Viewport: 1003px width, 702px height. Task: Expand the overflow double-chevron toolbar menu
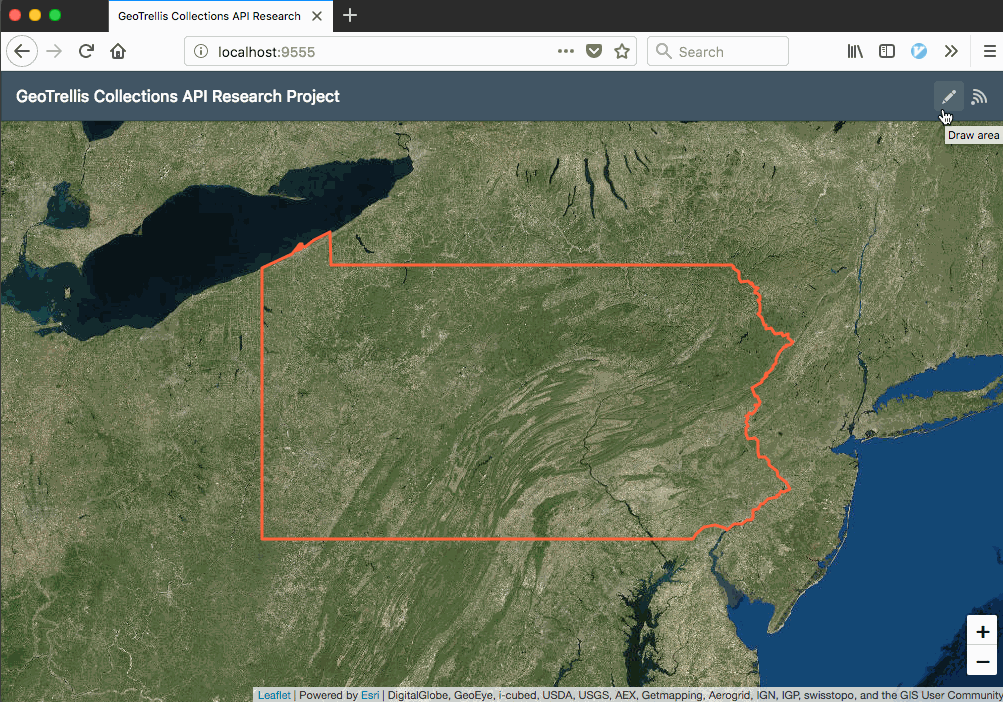(950, 51)
